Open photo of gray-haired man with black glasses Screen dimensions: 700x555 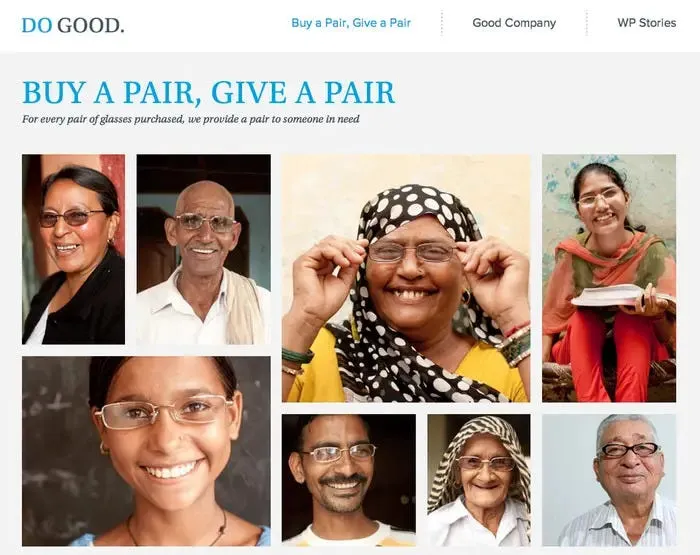pos(609,480)
